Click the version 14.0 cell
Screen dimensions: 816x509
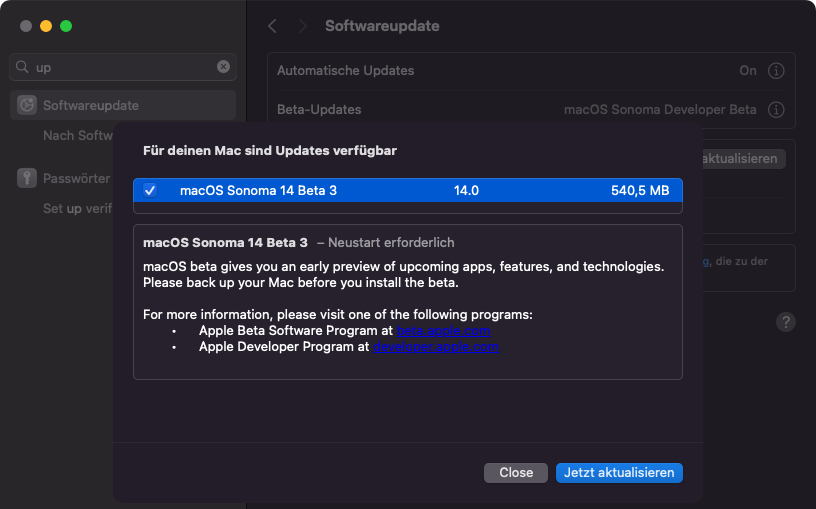[466, 190]
